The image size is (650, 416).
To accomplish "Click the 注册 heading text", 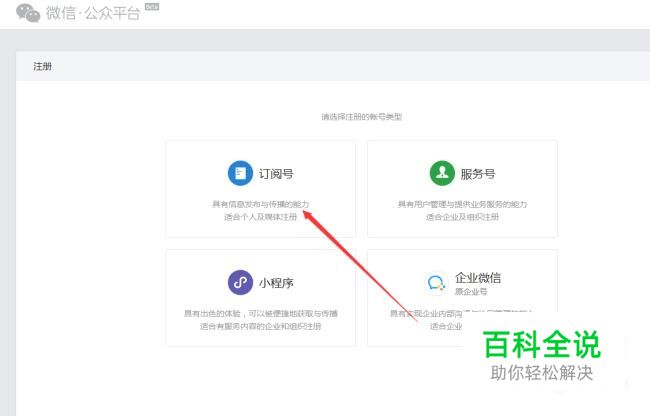I will [x=42, y=66].
